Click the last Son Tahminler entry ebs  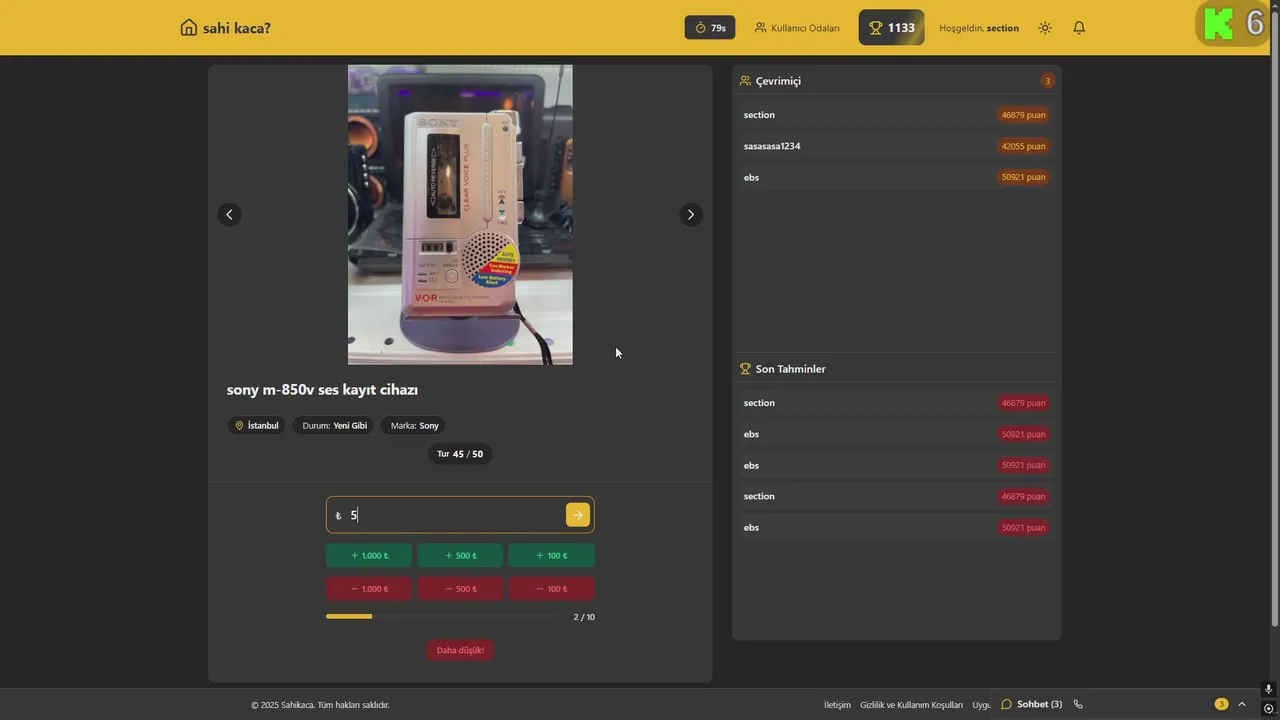click(896, 527)
